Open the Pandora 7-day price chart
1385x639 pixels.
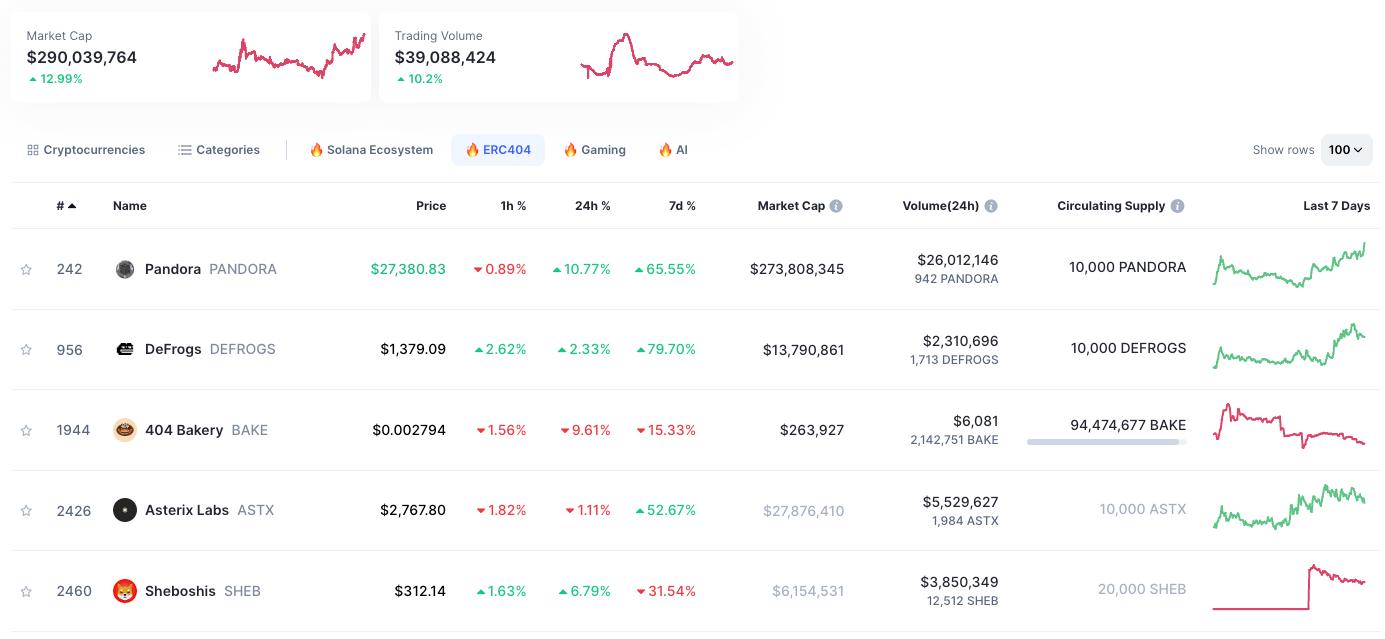(1289, 268)
